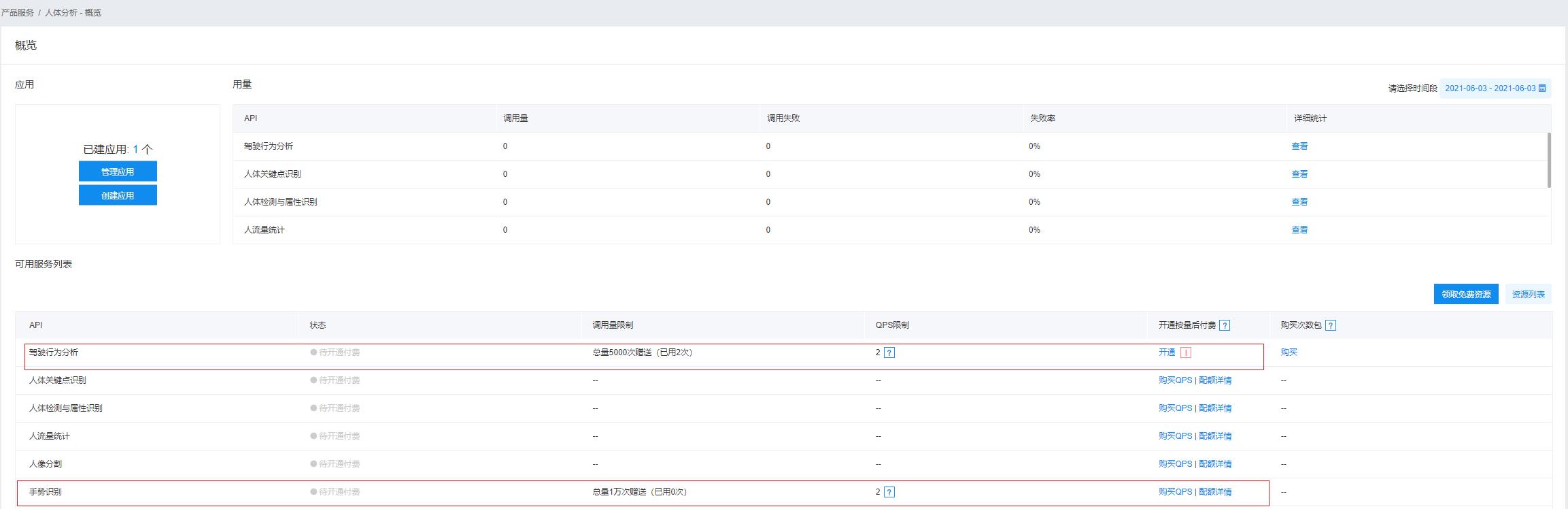Select 手势识别 in service list
Viewport: 1568px width, 509px height.
45,492
